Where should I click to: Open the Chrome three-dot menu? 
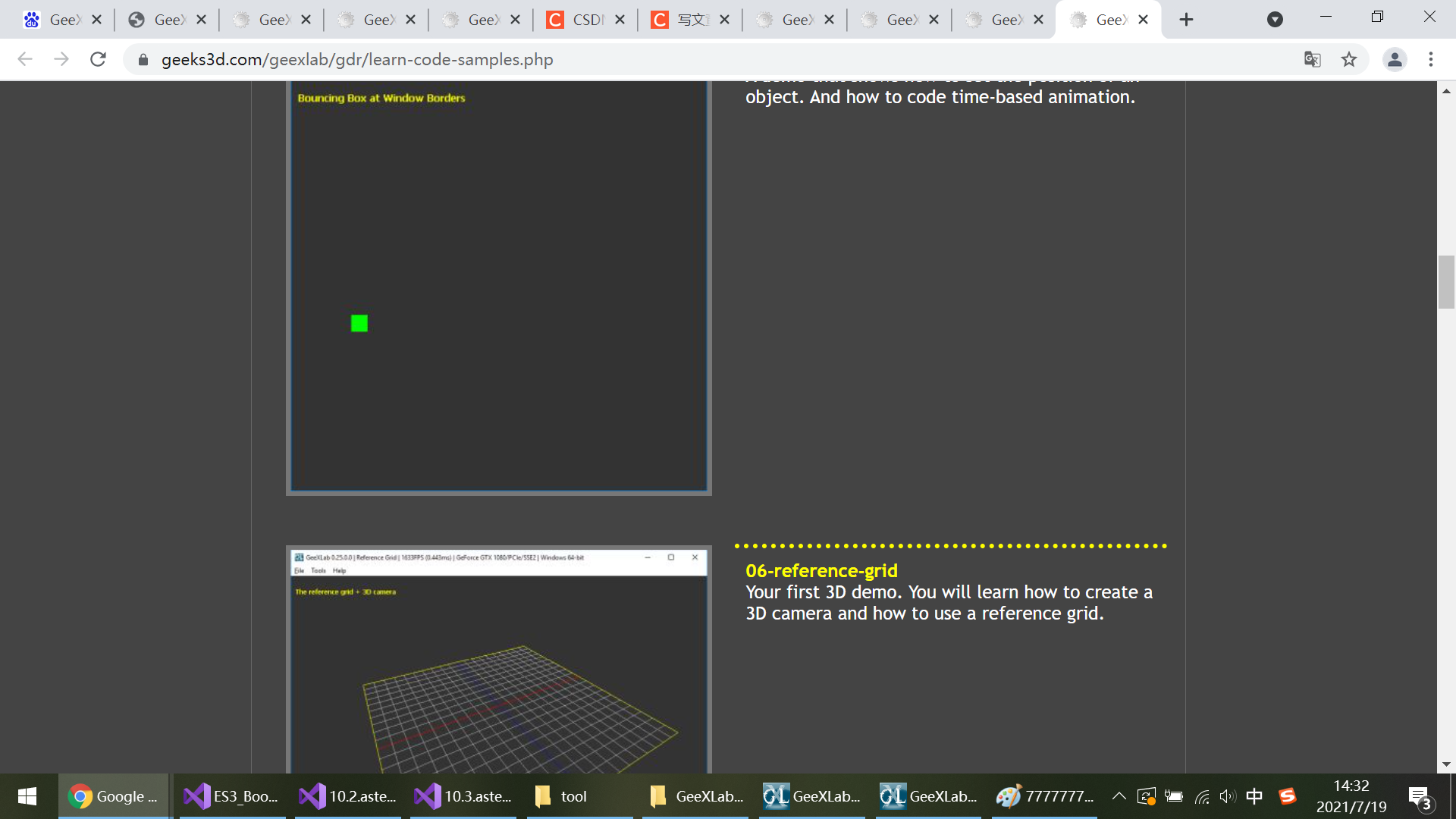click(x=1431, y=59)
